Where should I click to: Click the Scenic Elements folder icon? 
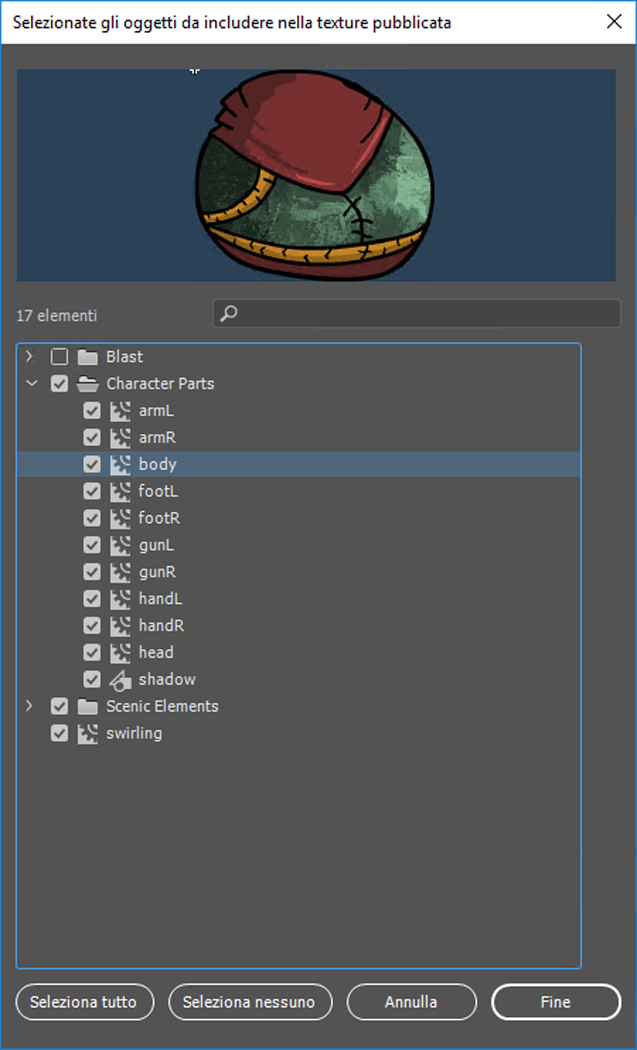[88, 706]
